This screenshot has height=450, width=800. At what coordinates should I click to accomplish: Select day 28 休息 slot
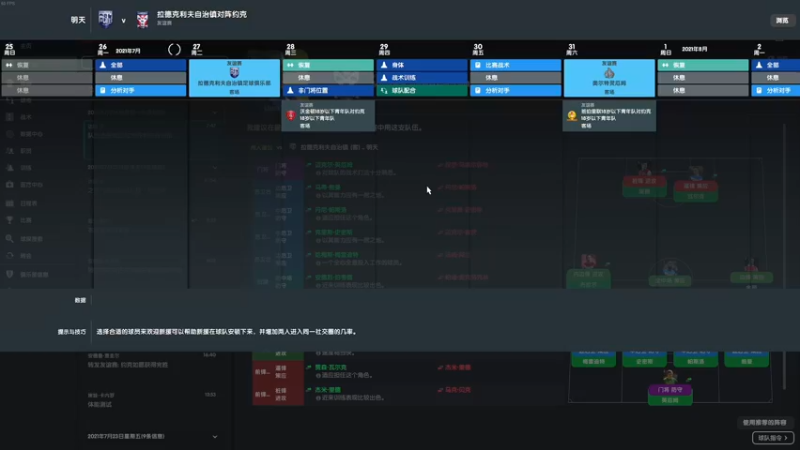pyautogui.click(x=328, y=78)
